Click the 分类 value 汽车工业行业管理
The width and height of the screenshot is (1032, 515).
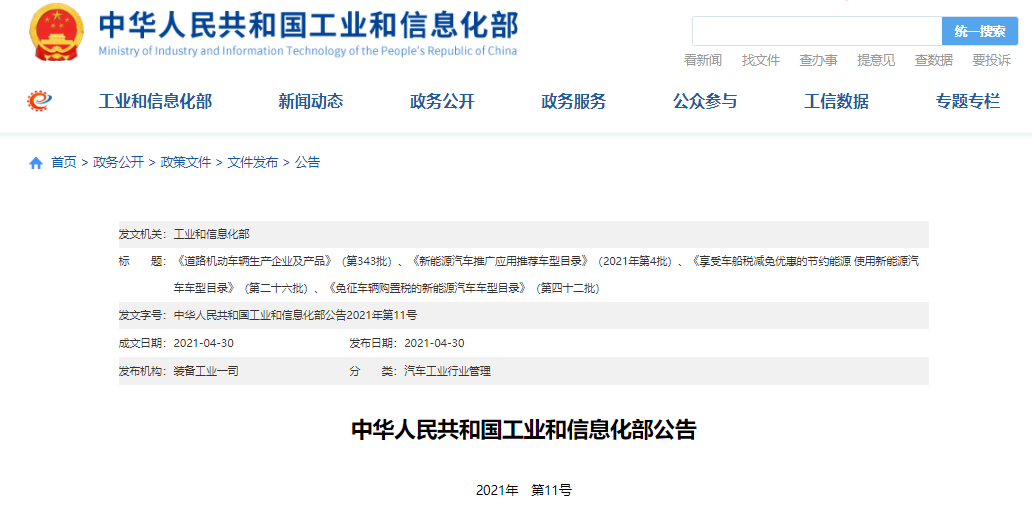[x=448, y=371]
